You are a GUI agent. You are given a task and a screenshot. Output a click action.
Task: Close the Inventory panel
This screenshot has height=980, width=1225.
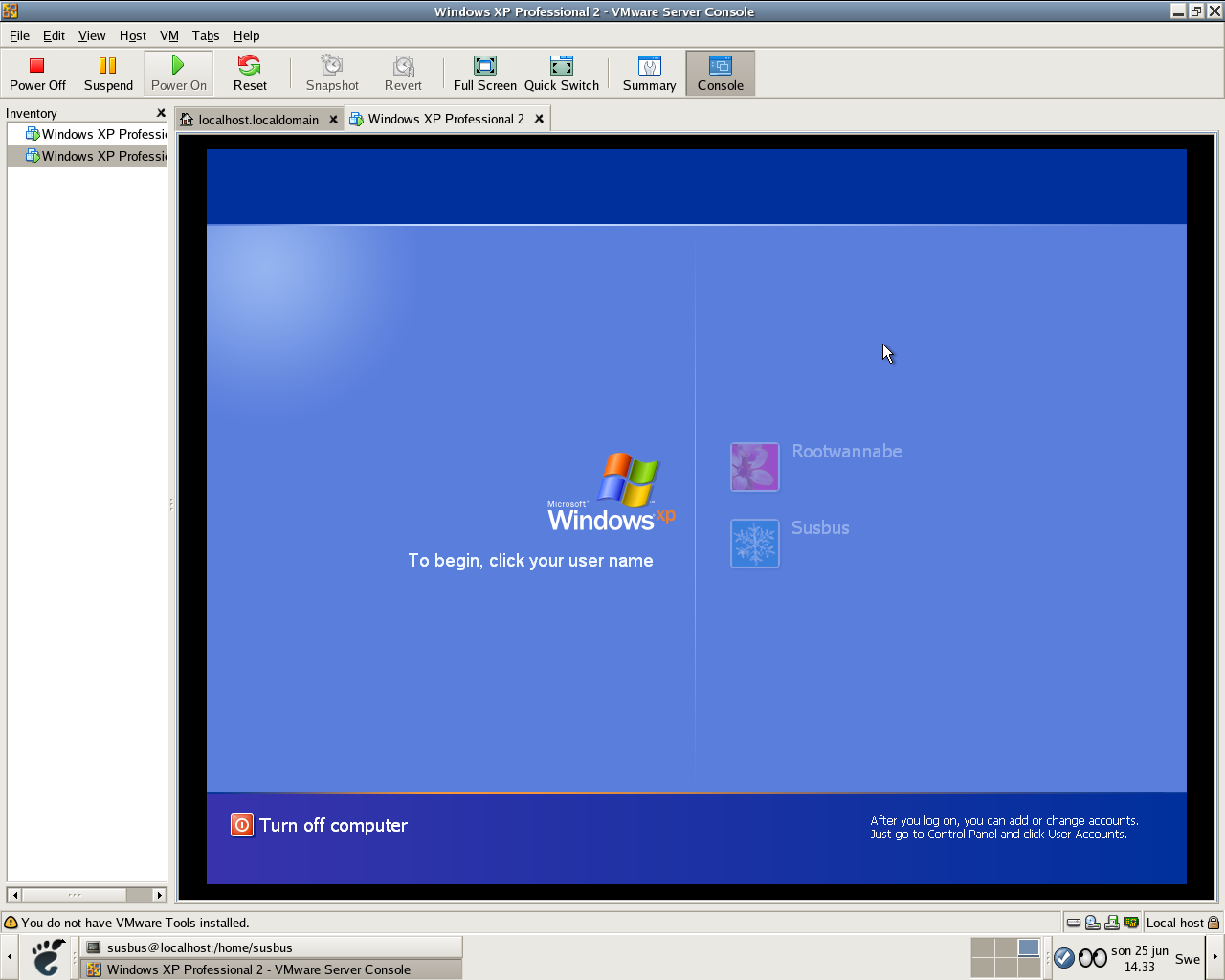coord(161,113)
